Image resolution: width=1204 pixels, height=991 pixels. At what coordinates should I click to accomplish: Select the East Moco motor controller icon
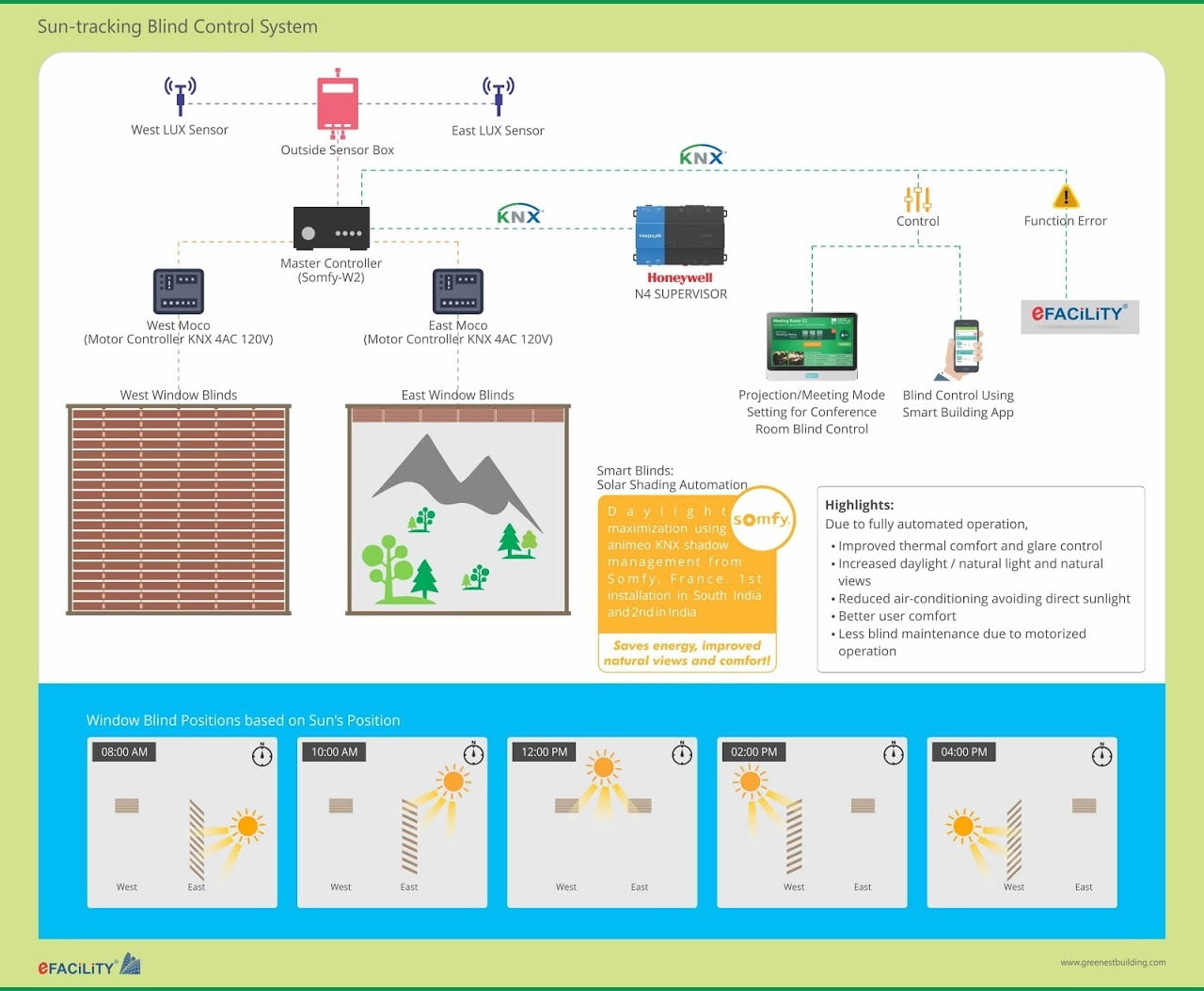pyautogui.click(x=458, y=291)
